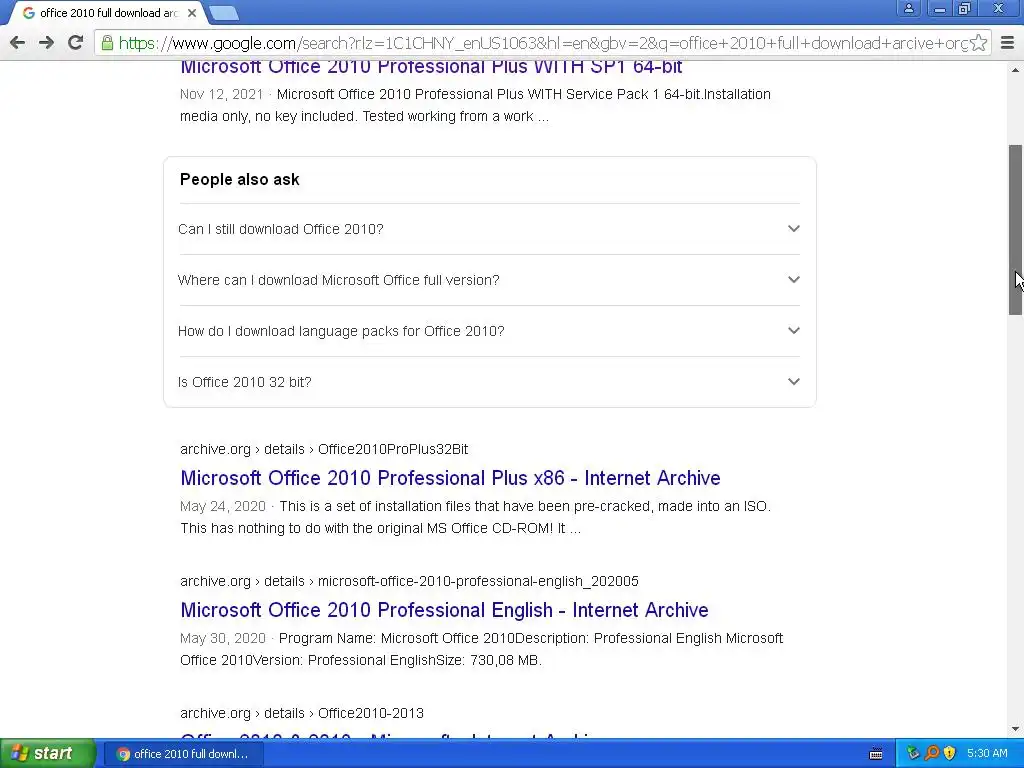Image resolution: width=1024 pixels, height=768 pixels.
Task: Click the microsoft-office-2010-professional-english_202005 breadcrumb
Action: (x=478, y=581)
